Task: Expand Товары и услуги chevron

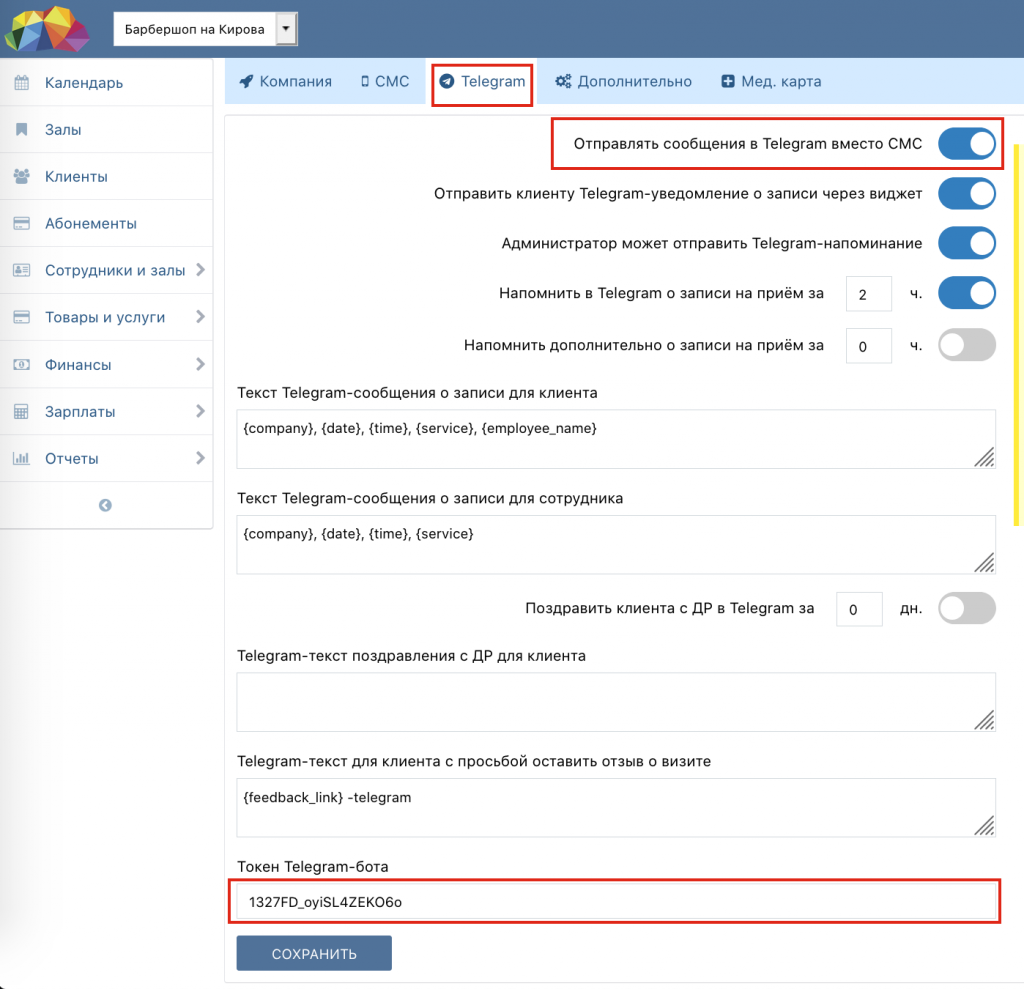Action: pyautogui.click(x=200, y=317)
